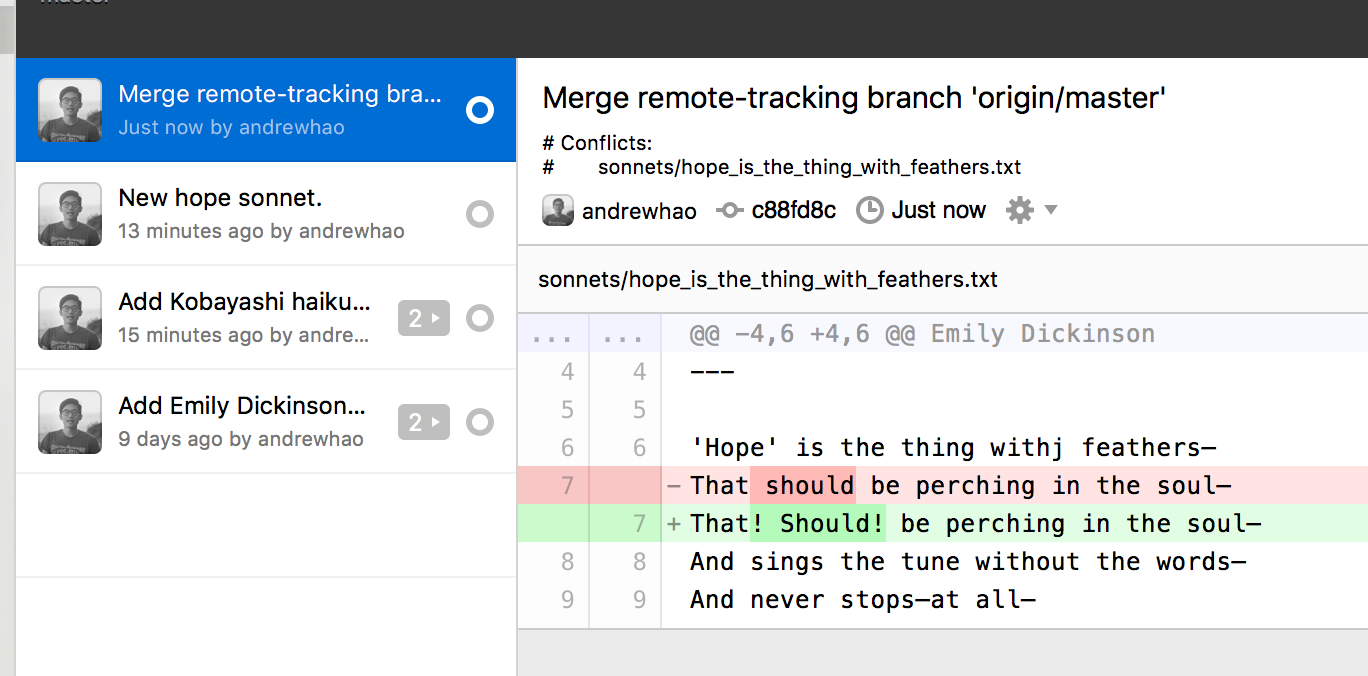Expand files badge on Add Kobayashi haiku
Screen dimensions: 1368x676
424,318
